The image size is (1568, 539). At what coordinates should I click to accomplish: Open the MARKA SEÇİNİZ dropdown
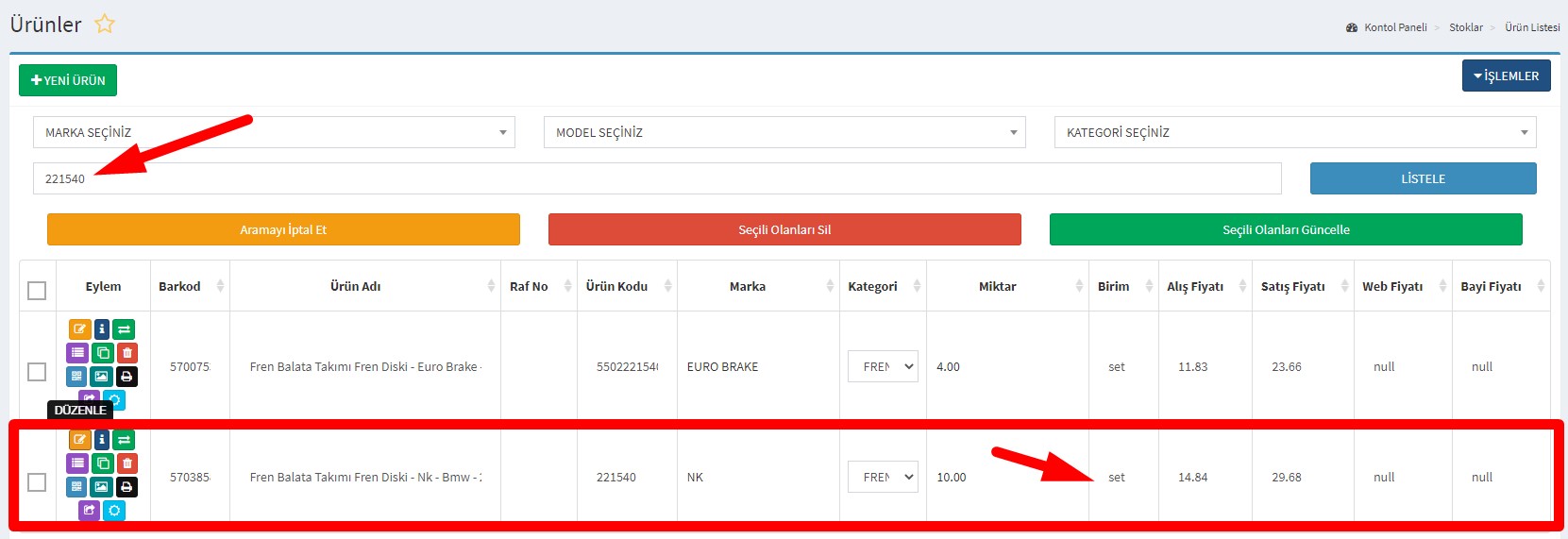point(274,133)
